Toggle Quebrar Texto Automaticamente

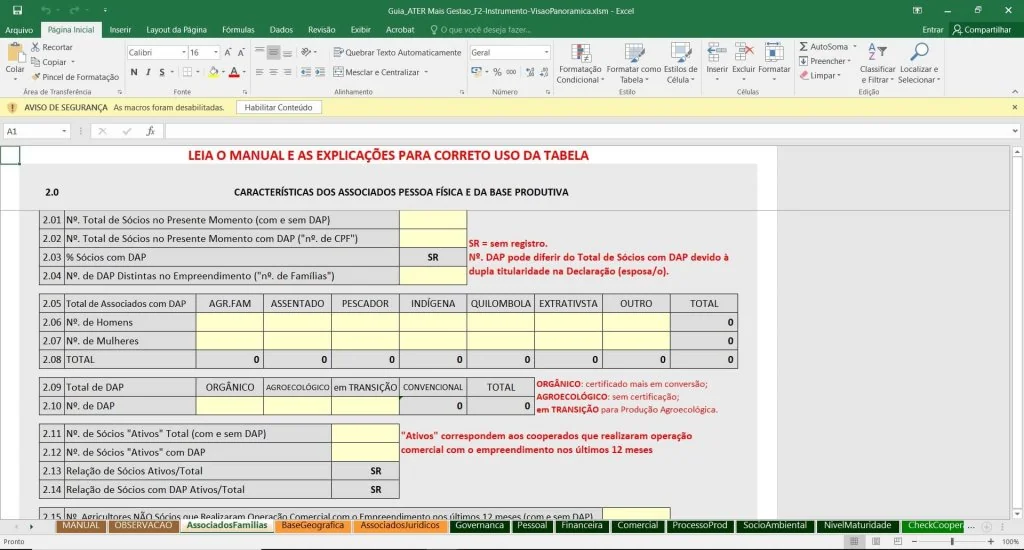coord(397,52)
